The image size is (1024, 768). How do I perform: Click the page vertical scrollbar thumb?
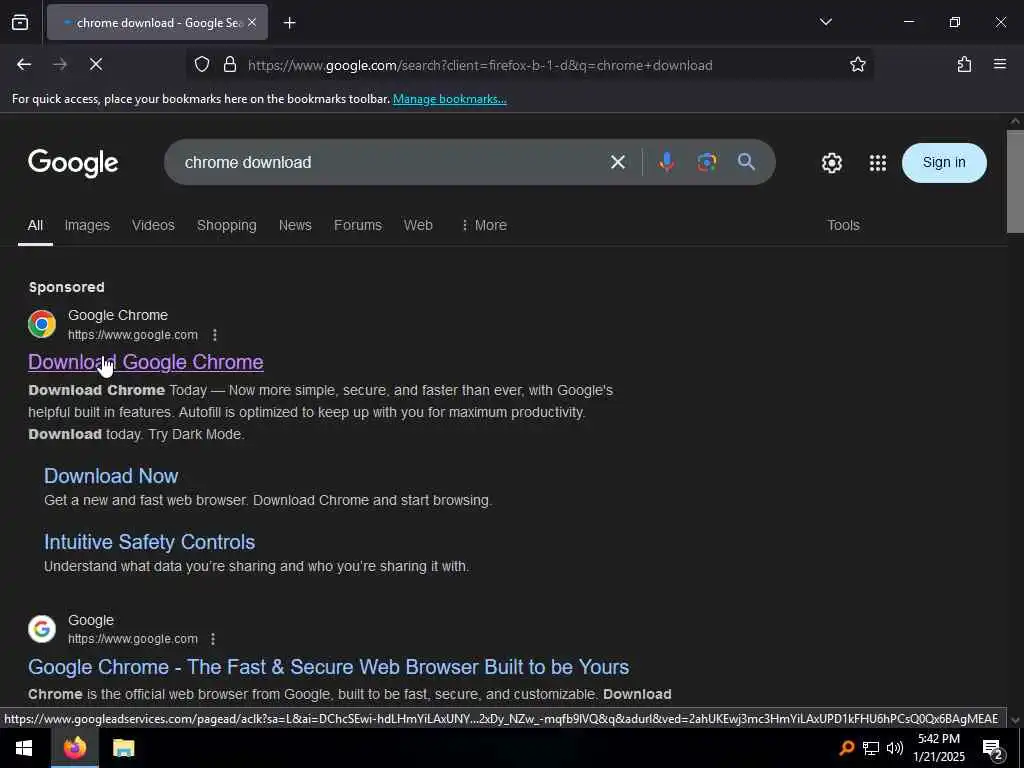coord(1015,182)
